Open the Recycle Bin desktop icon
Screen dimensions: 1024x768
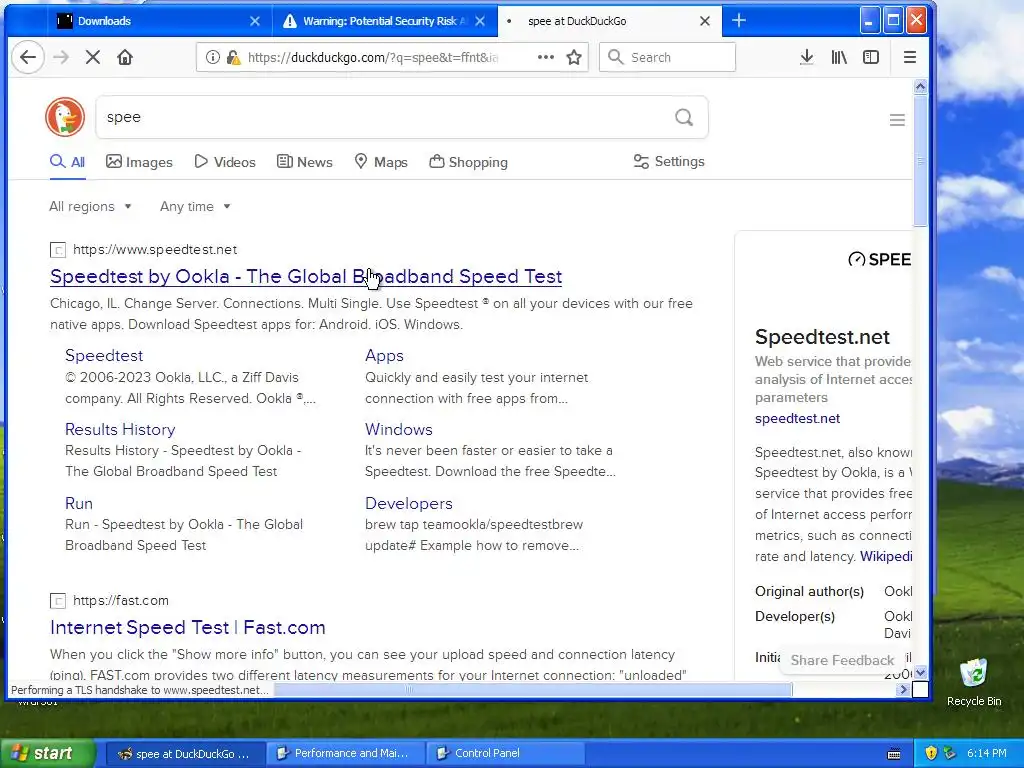(974, 683)
